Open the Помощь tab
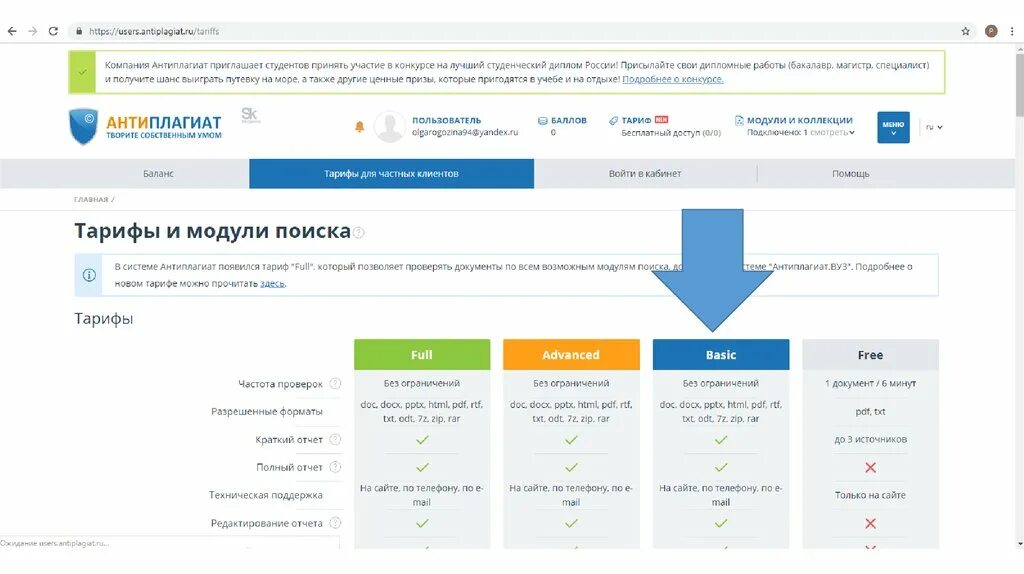 [x=850, y=174]
